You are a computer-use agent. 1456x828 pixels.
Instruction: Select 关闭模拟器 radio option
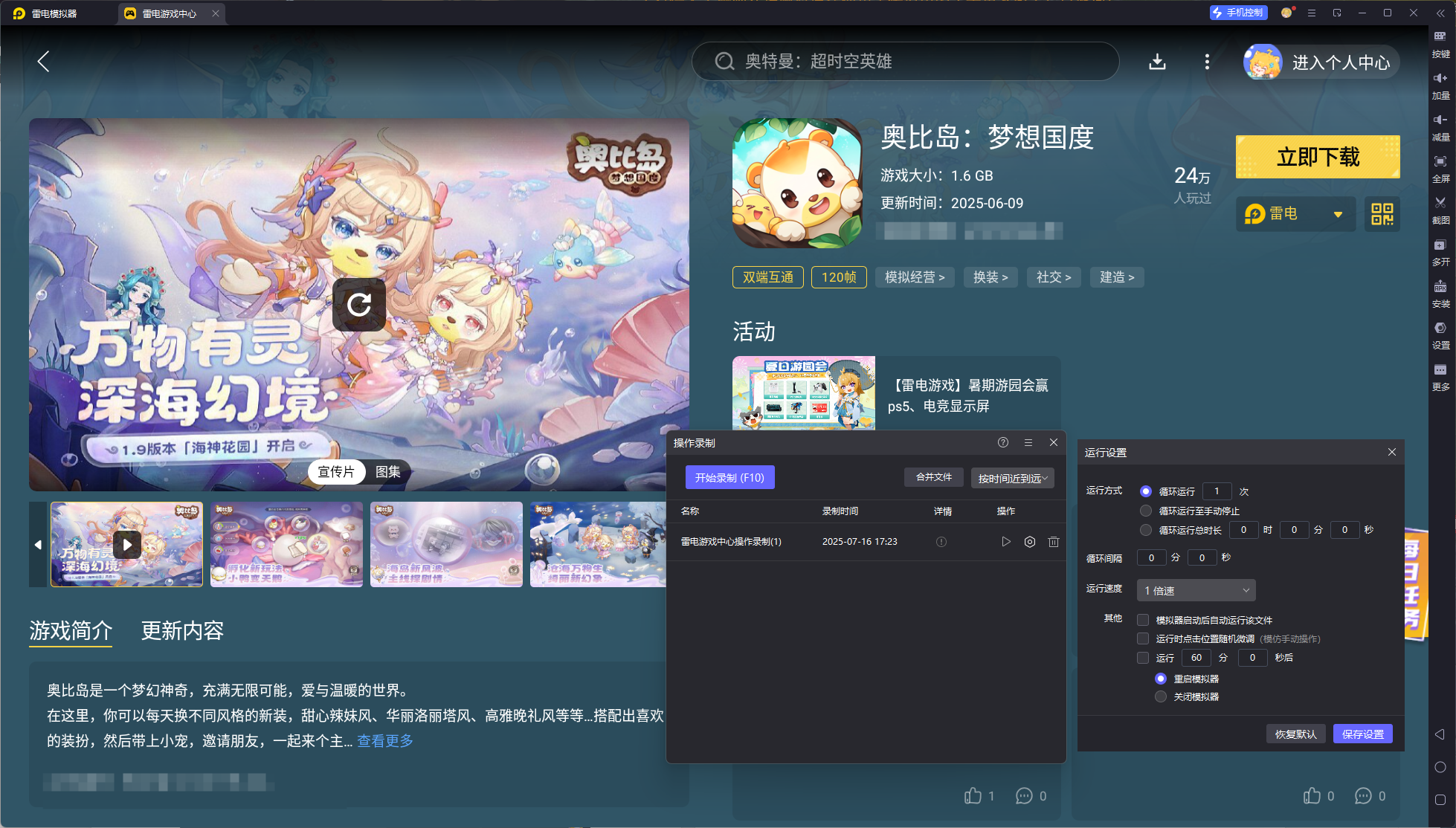click(1161, 696)
